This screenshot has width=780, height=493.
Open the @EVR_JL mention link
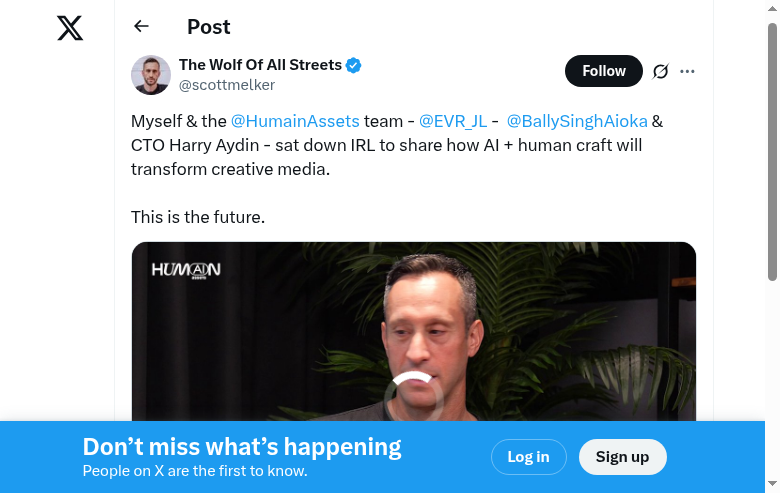click(453, 121)
